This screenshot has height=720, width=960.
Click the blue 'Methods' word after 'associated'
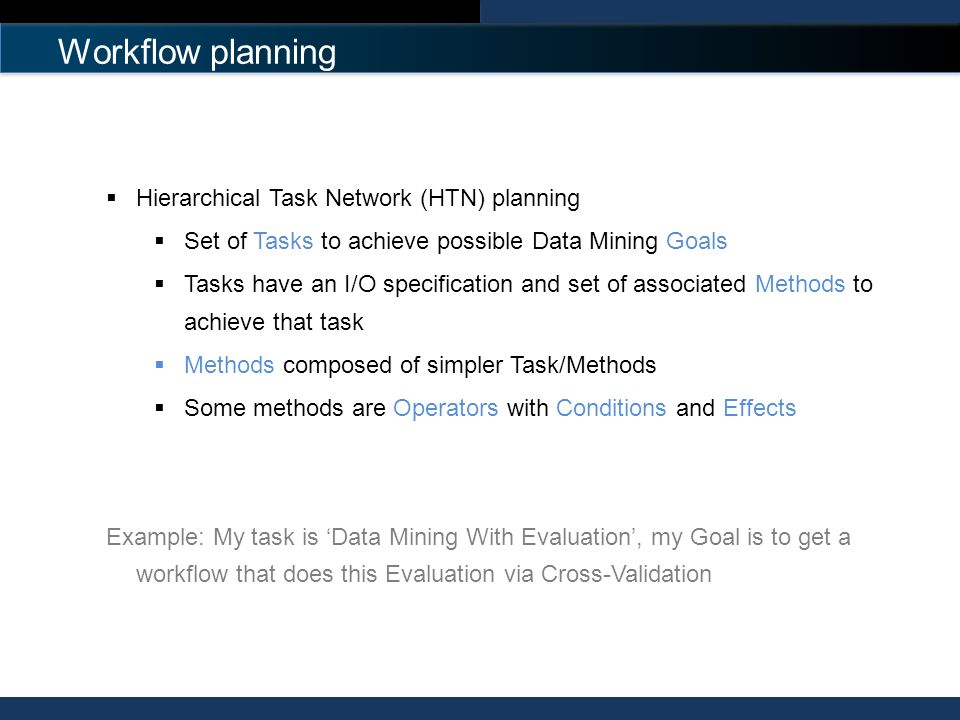point(800,284)
